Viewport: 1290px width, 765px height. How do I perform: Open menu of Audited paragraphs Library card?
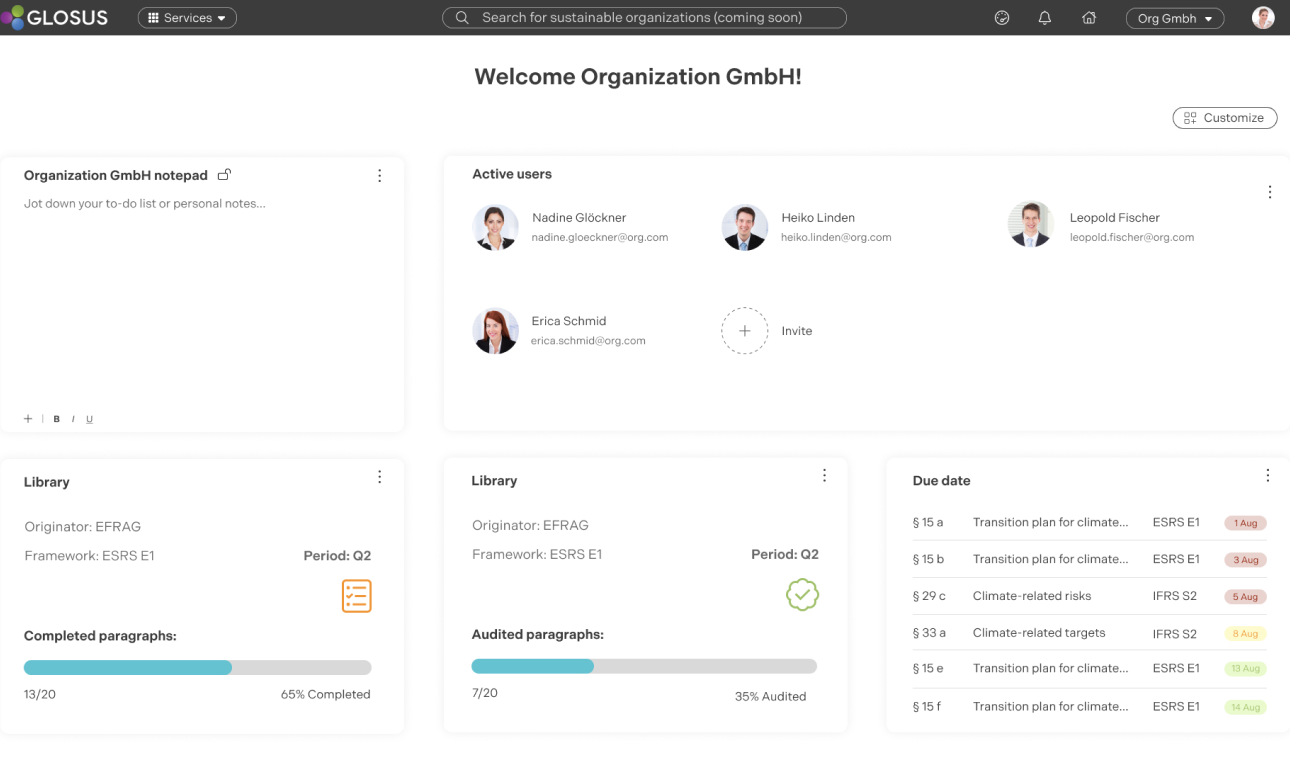[x=824, y=476]
